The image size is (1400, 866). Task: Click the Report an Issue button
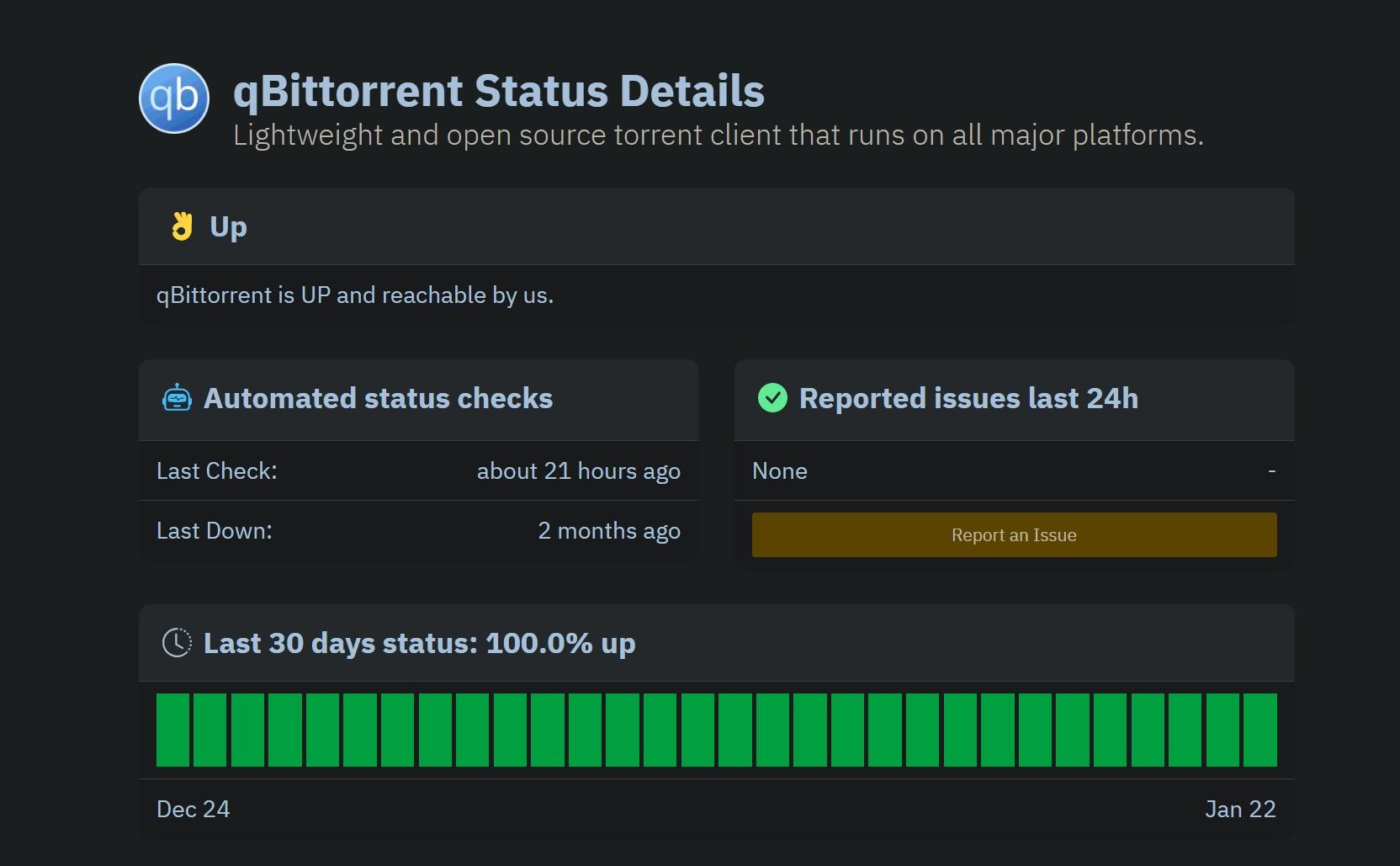point(1013,534)
